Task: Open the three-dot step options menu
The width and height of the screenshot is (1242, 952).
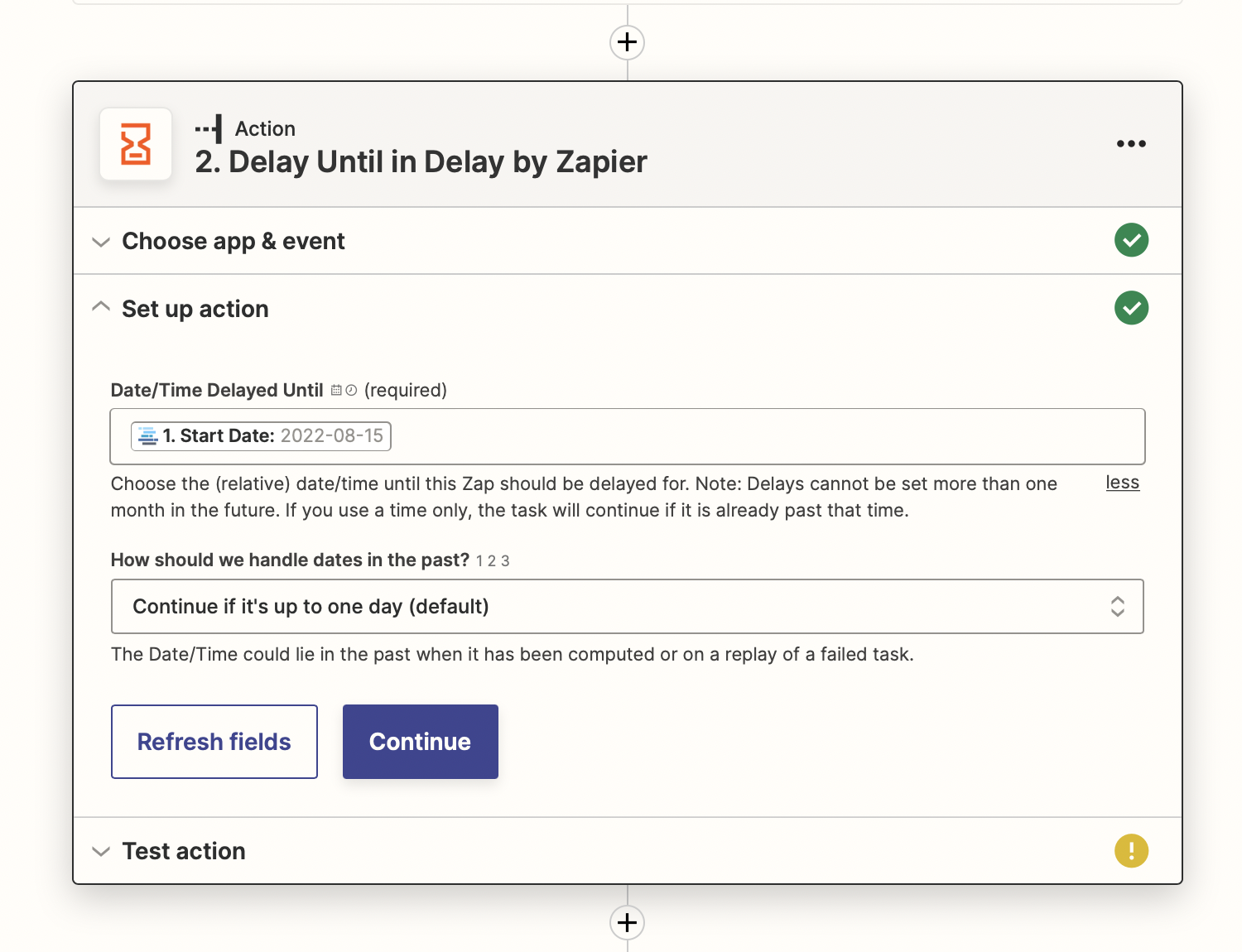Action: [1131, 144]
